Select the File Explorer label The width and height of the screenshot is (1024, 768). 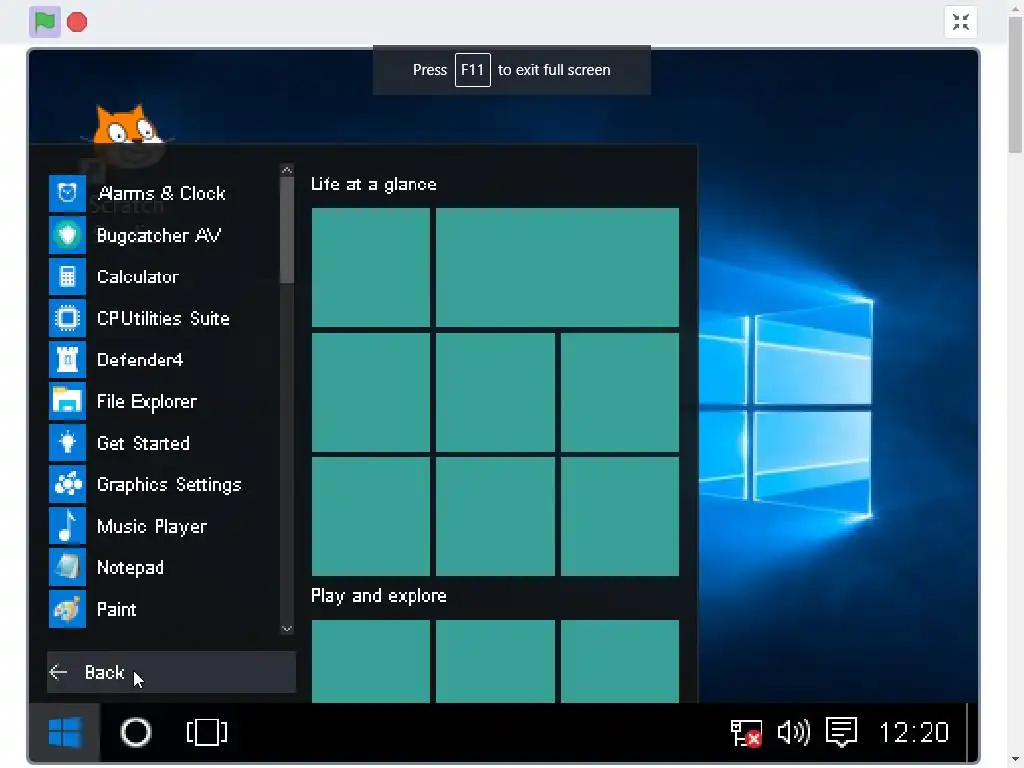146,402
